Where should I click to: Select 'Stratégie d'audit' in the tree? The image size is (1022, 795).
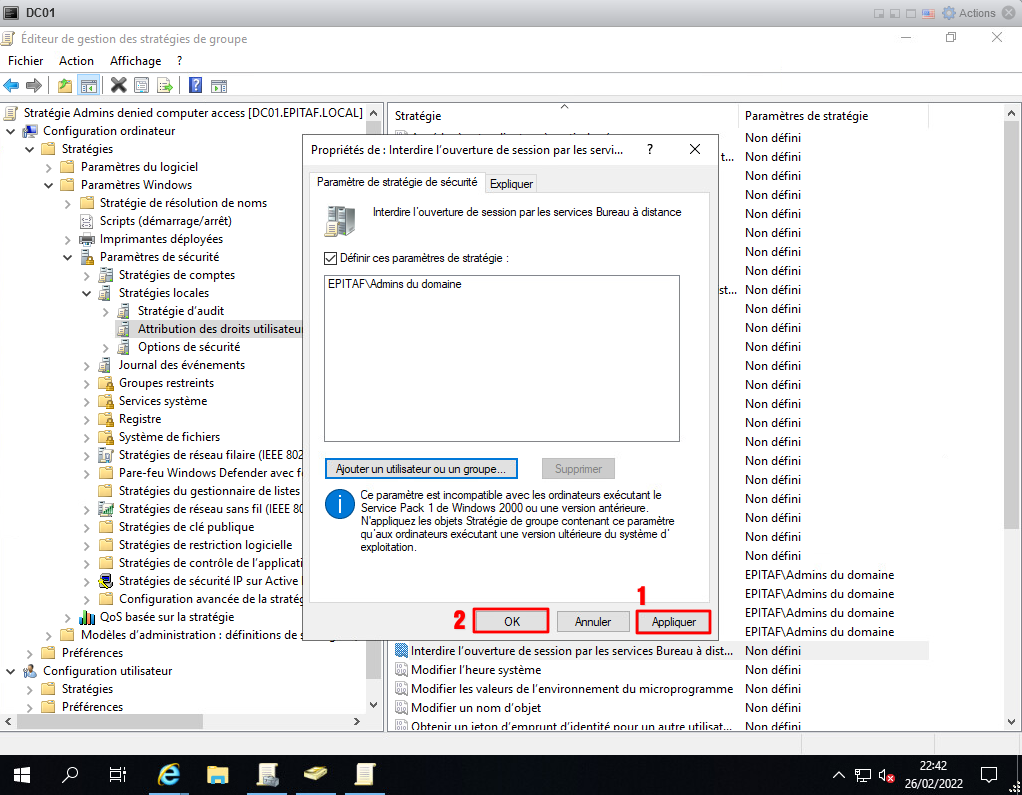180,311
